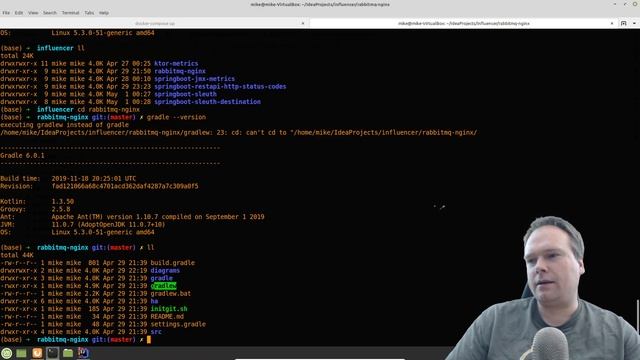Close the rabbitmq-nginx terminal tab
Viewport: 640px width, 360px height.
(612, 23)
